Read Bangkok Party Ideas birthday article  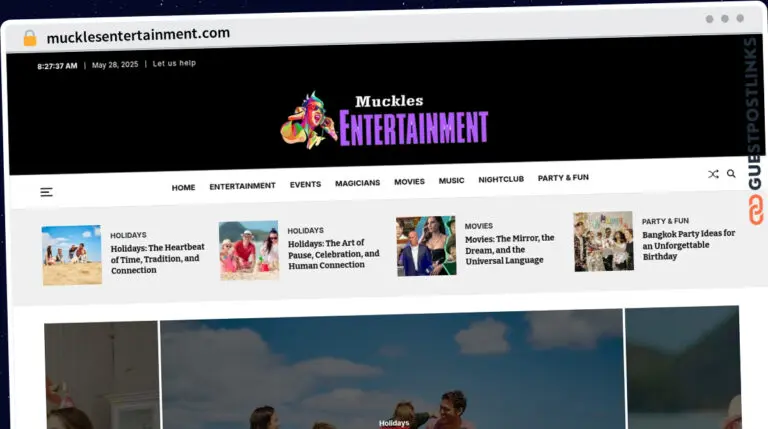click(688, 244)
